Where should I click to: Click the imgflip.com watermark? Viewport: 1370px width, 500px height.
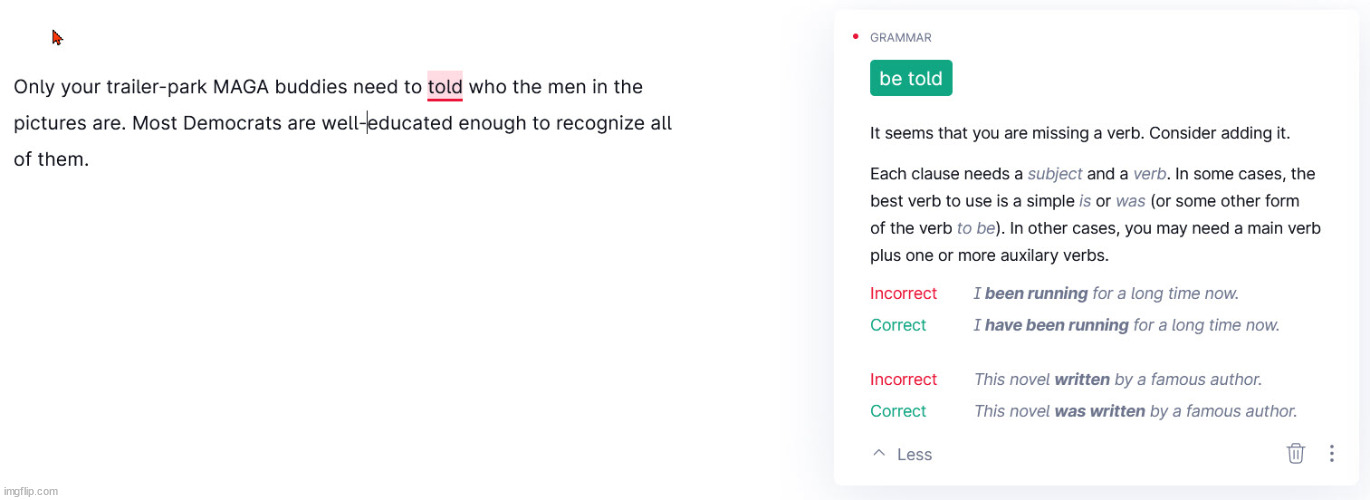30,491
